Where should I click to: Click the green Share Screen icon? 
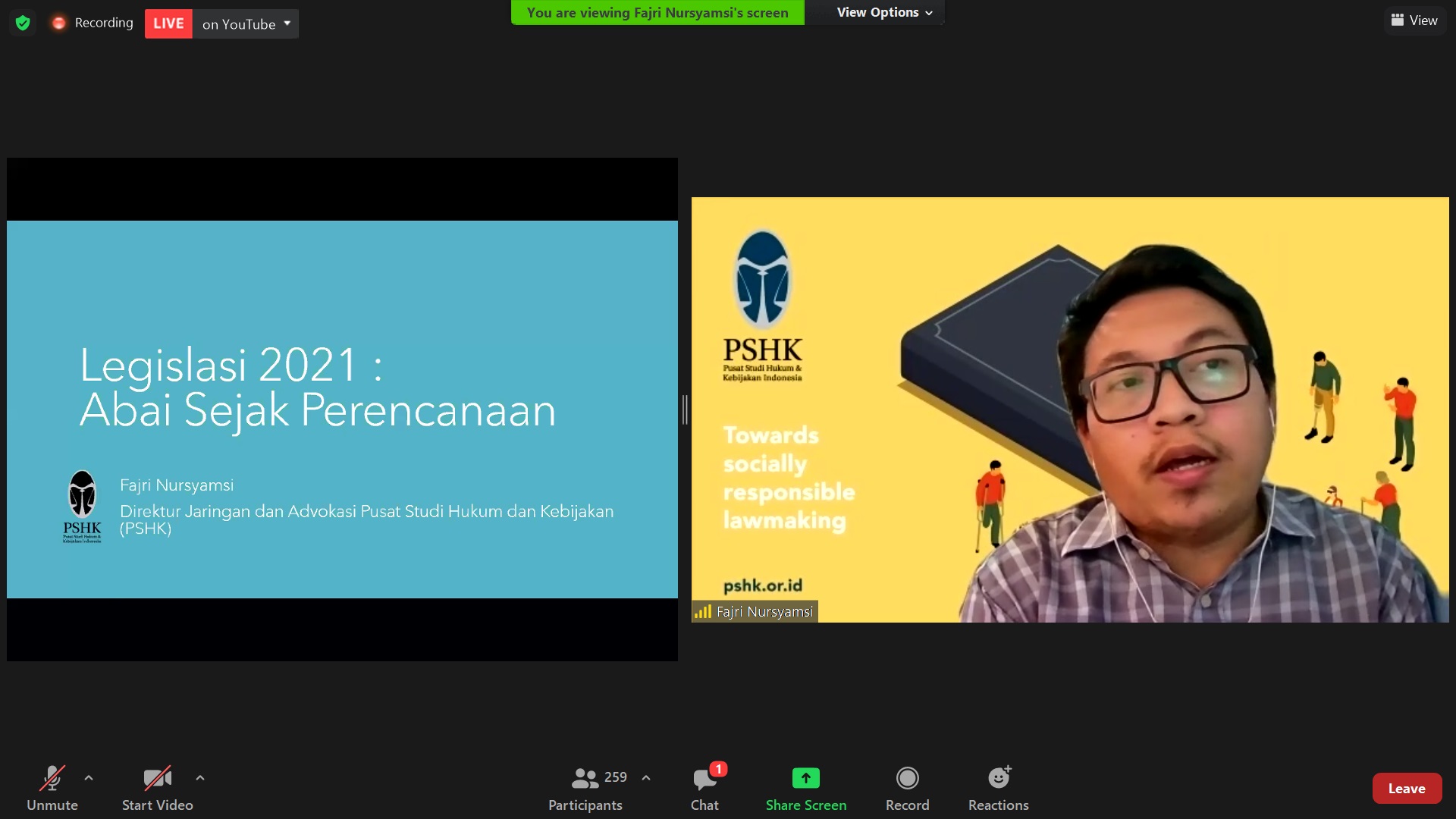805,778
